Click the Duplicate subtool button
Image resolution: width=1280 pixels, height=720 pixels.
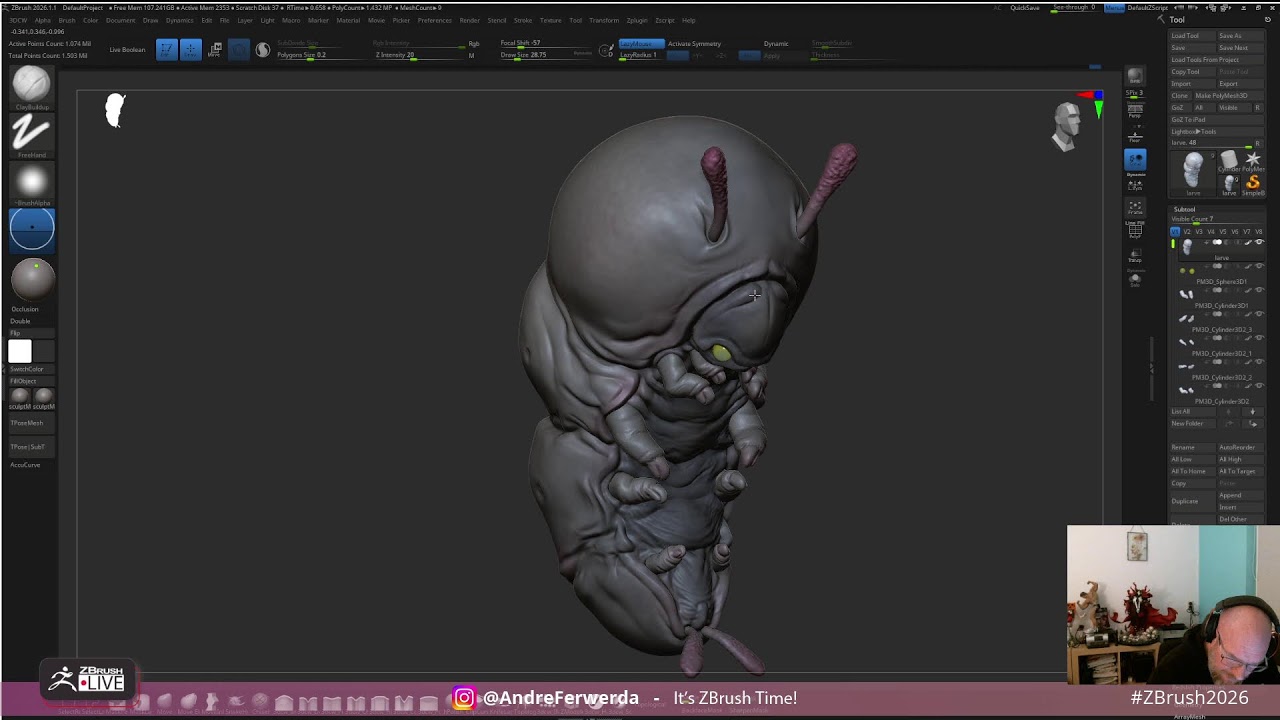(1192, 501)
